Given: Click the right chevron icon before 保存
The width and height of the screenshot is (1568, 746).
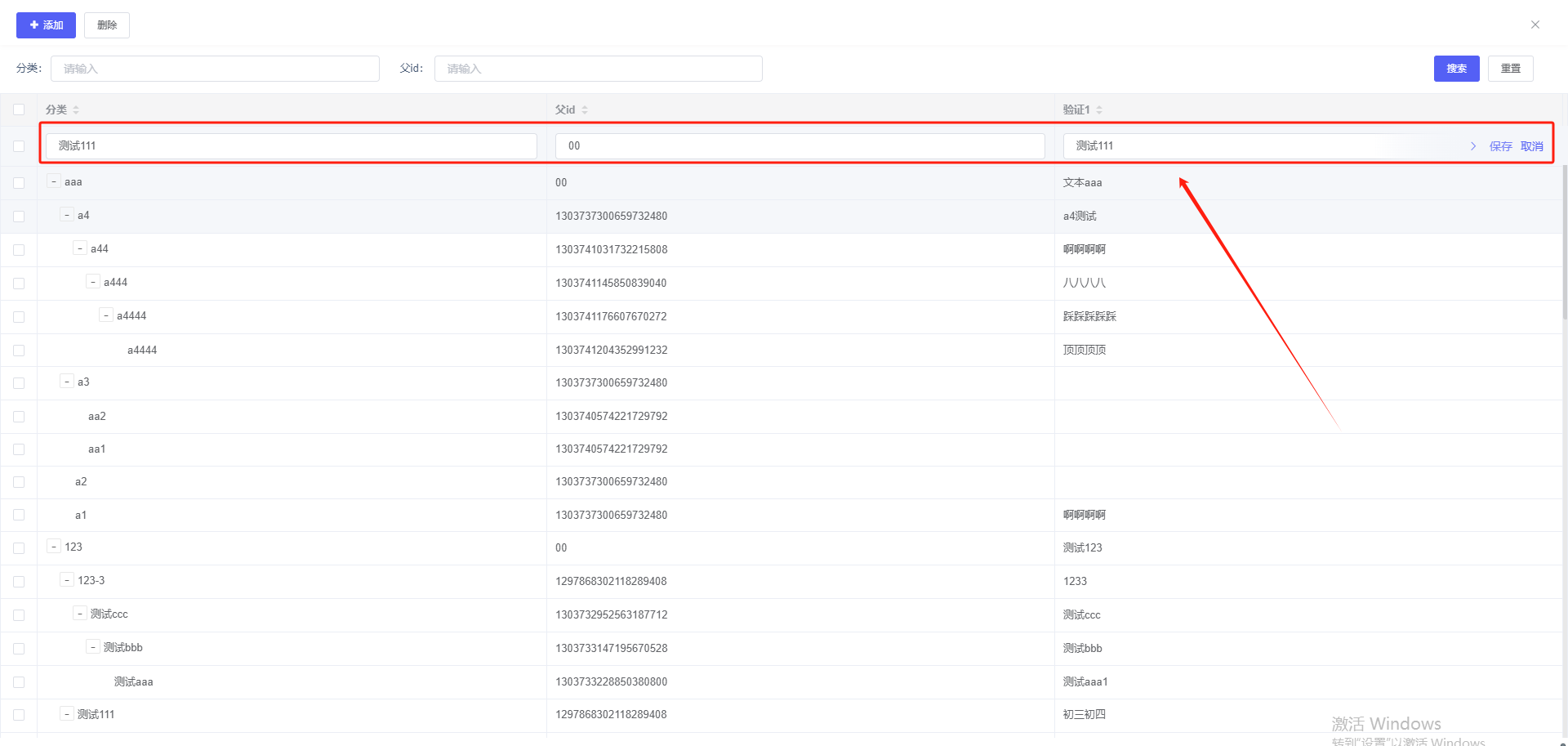Looking at the screenshot, I should [x=1473, y=146].
